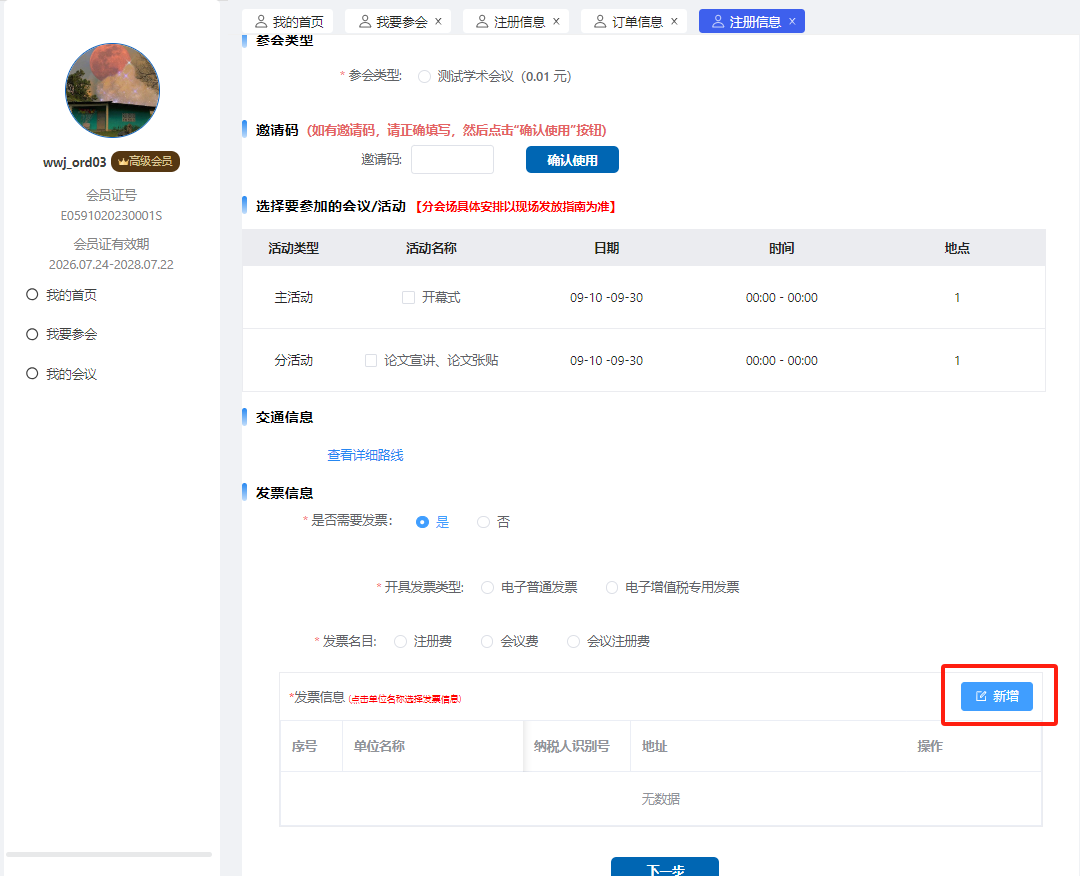Close the active 注册信息 tab
Viewport: 1080px width, 876px height.
(x=792, y=21)
